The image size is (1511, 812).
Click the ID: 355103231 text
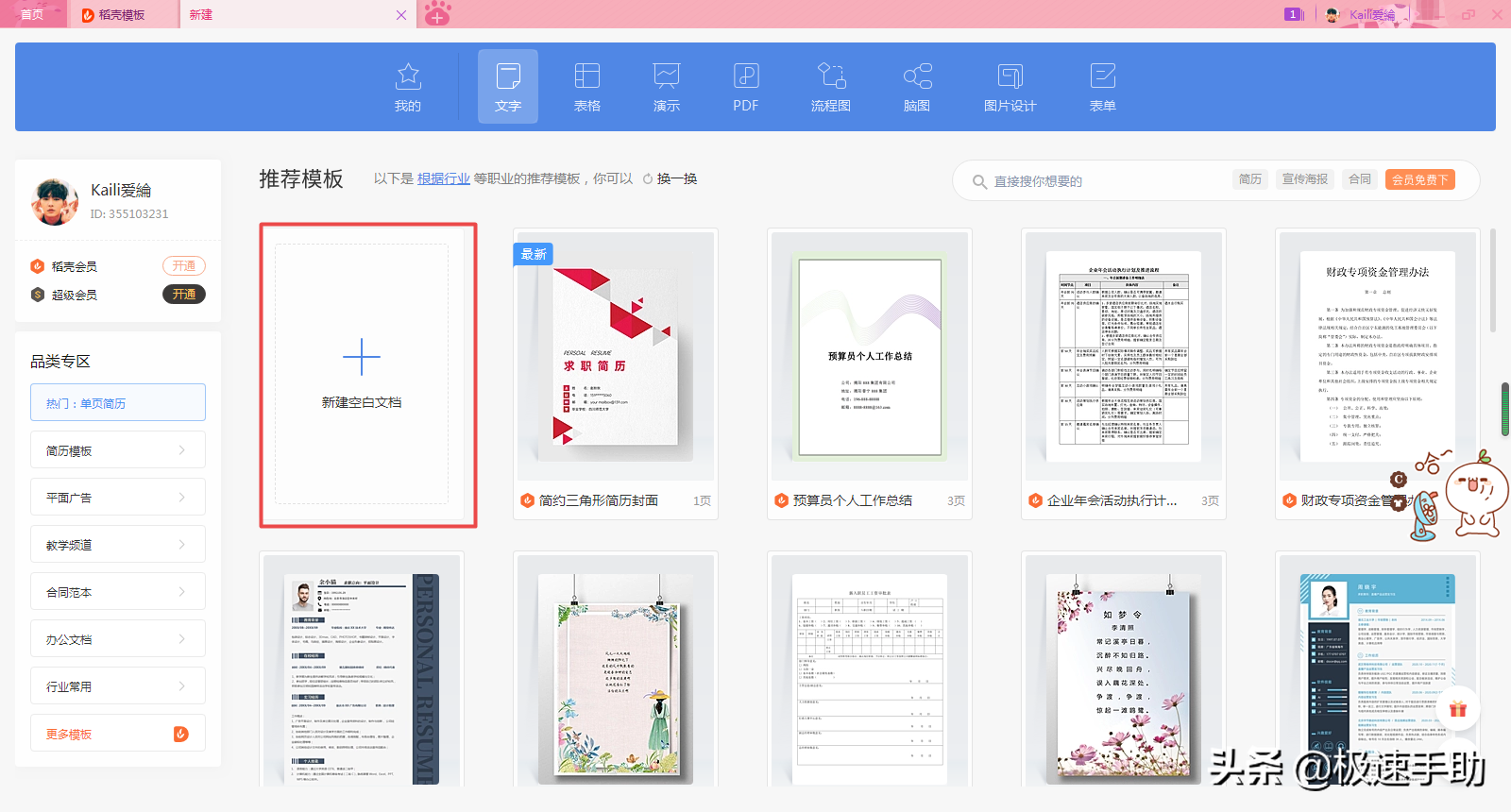click(129, 214)
